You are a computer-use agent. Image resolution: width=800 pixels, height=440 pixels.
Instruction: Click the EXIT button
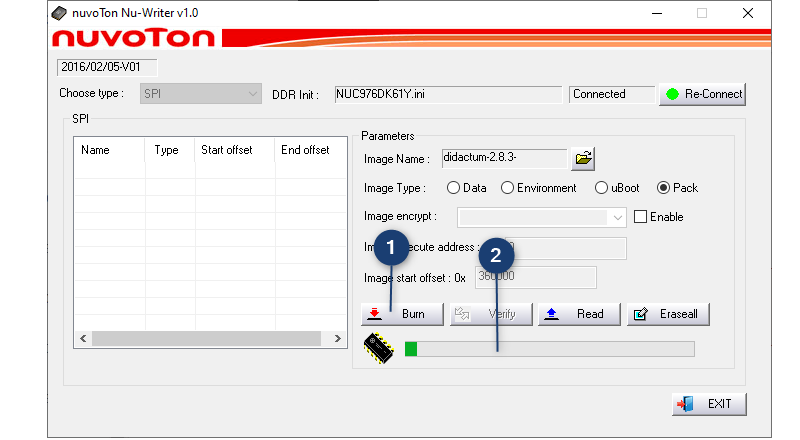point(709,404)
